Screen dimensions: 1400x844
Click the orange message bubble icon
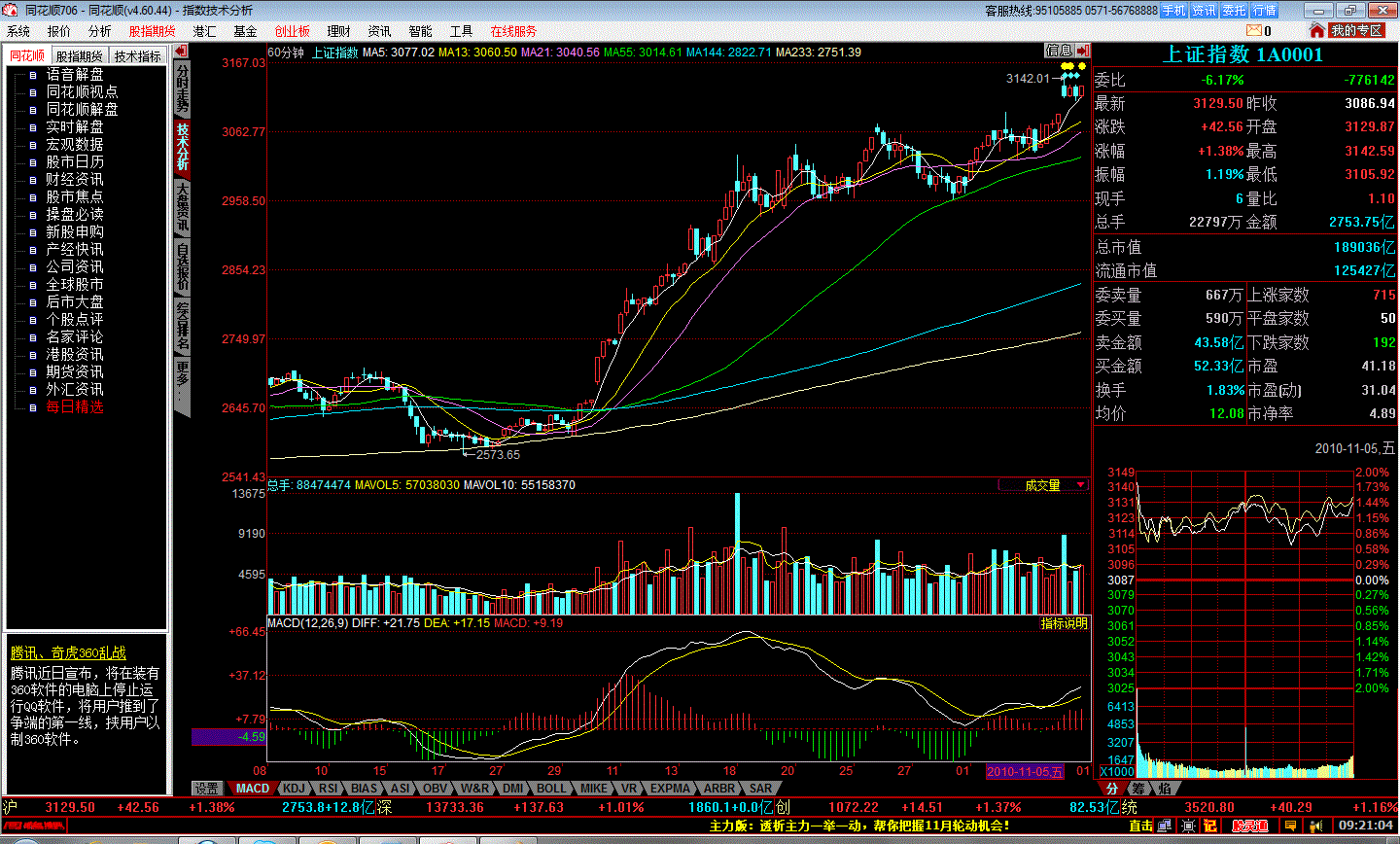(1290, 826)
